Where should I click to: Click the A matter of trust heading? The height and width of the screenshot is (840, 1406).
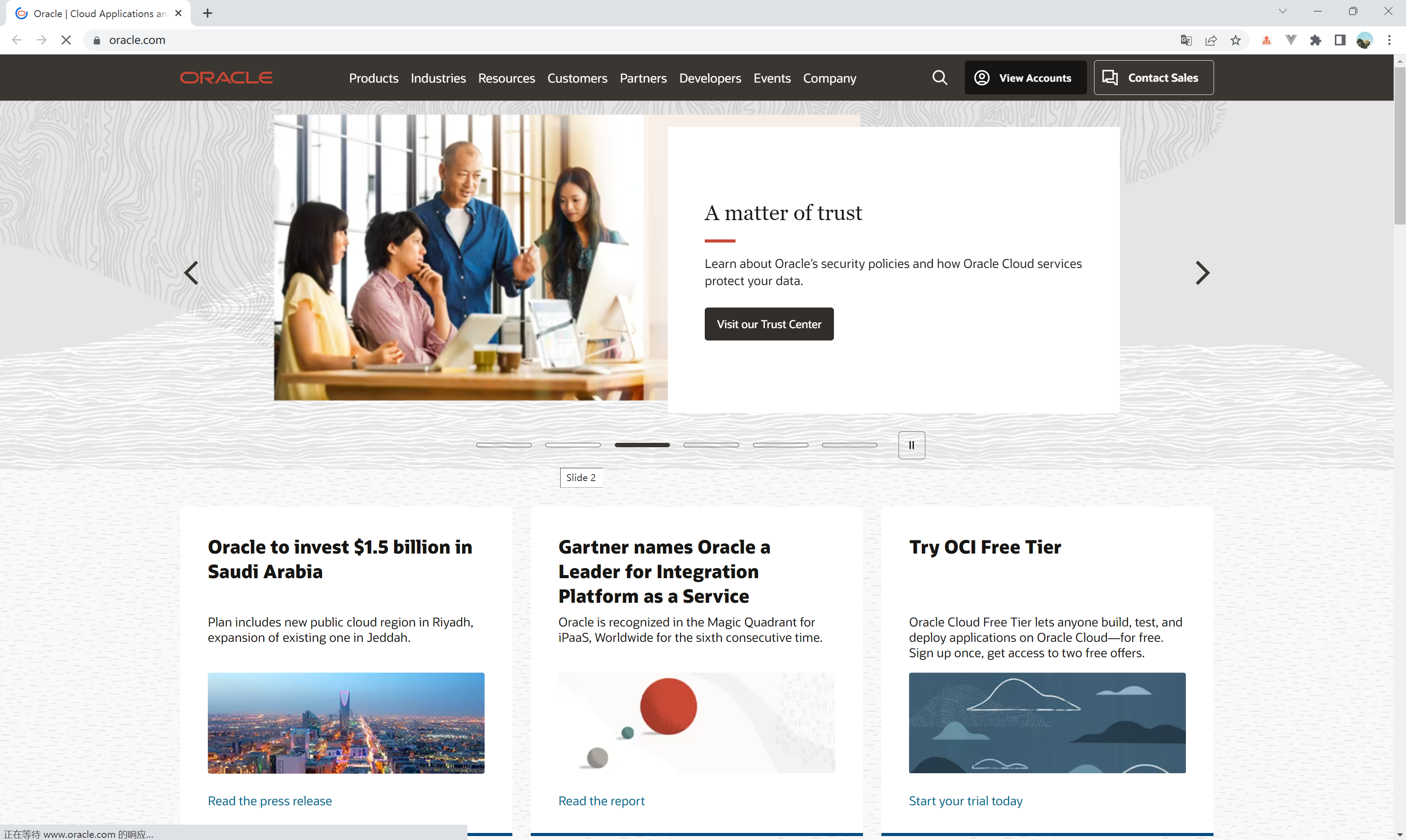click(x=783, y=213)
